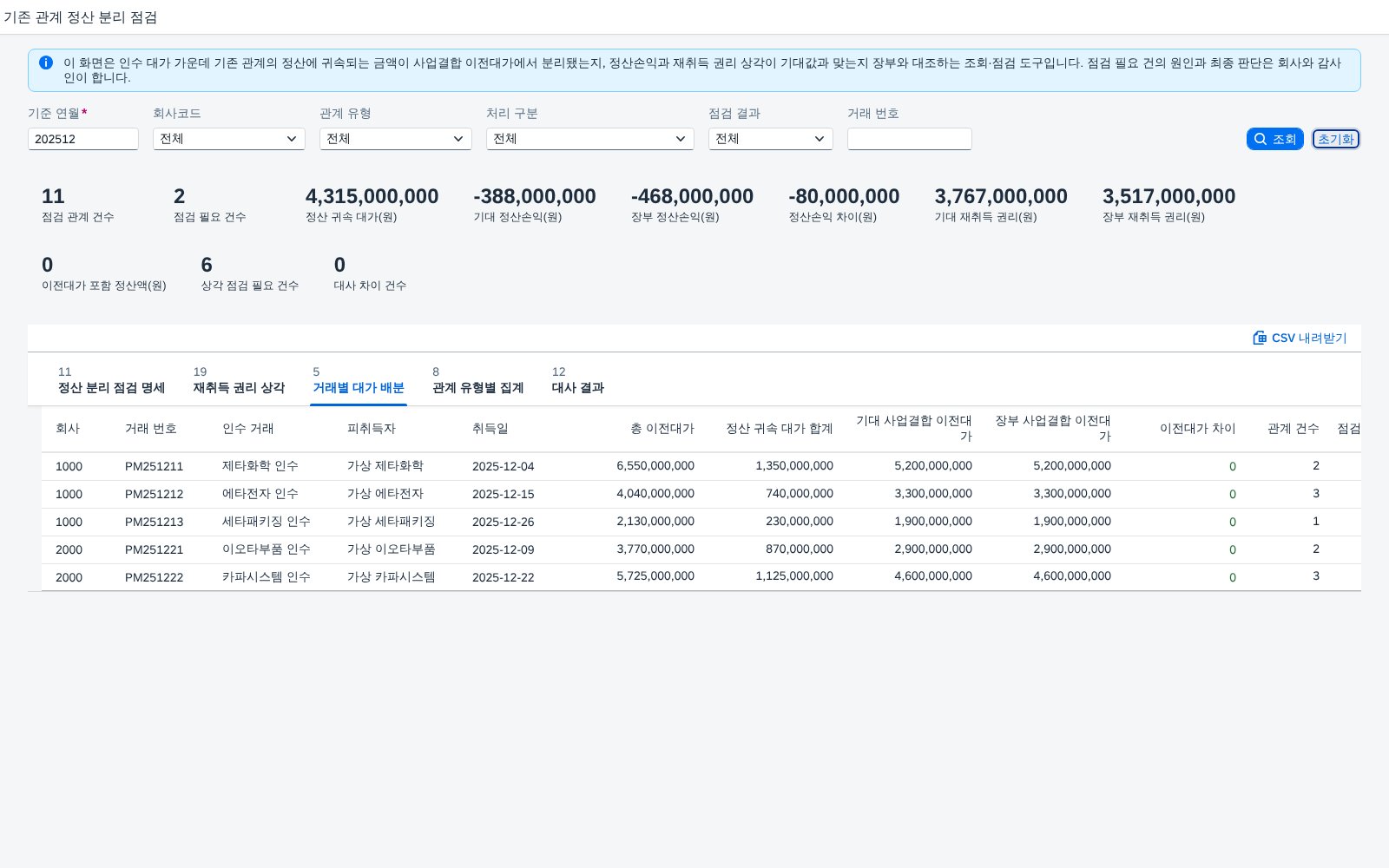The image size is (1389, 868).
Task: Click the blue info icon in banner
Action: point(46,62)
